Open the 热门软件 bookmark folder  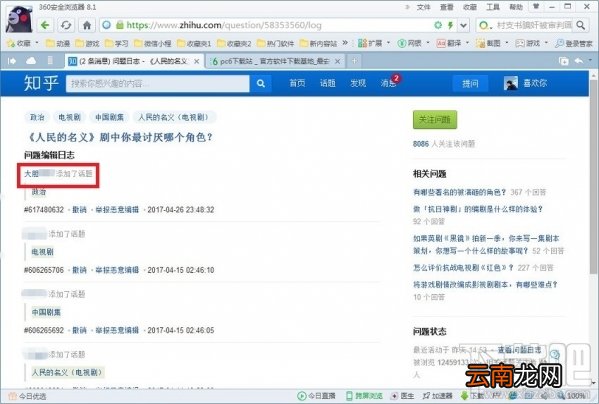(x=275, y=43)
